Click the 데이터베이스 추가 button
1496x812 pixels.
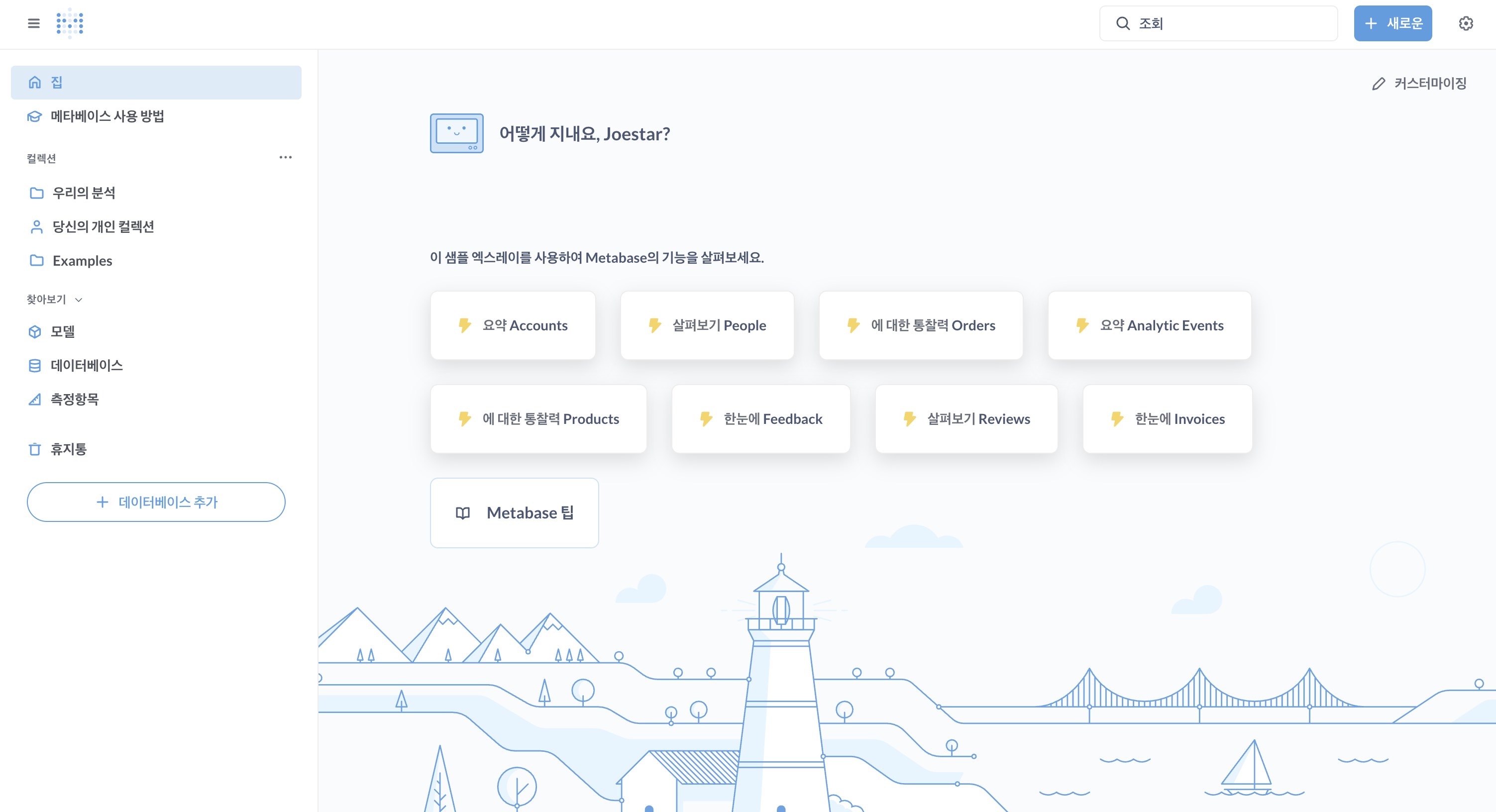pos(156,502)
